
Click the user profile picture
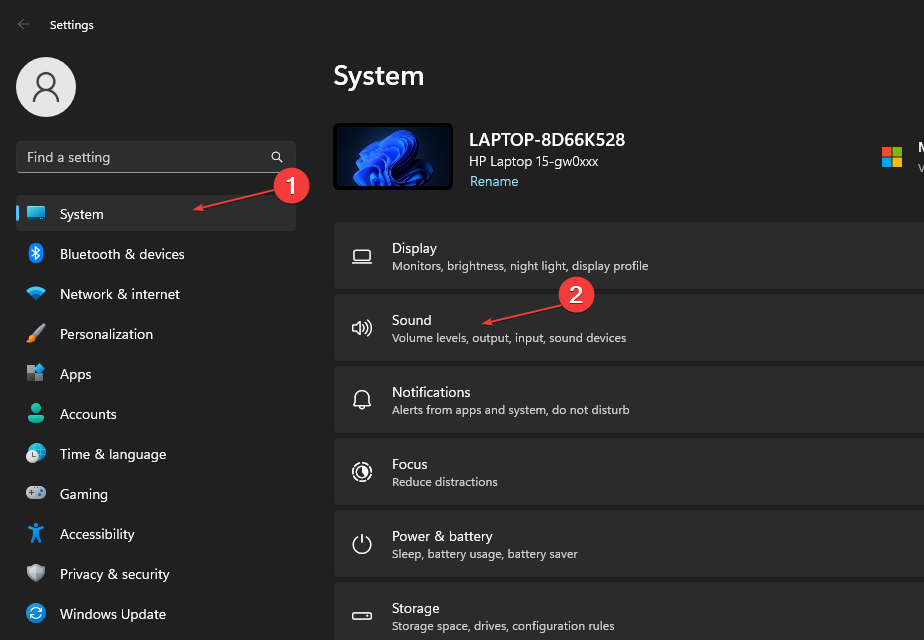(x=45, y=87)
